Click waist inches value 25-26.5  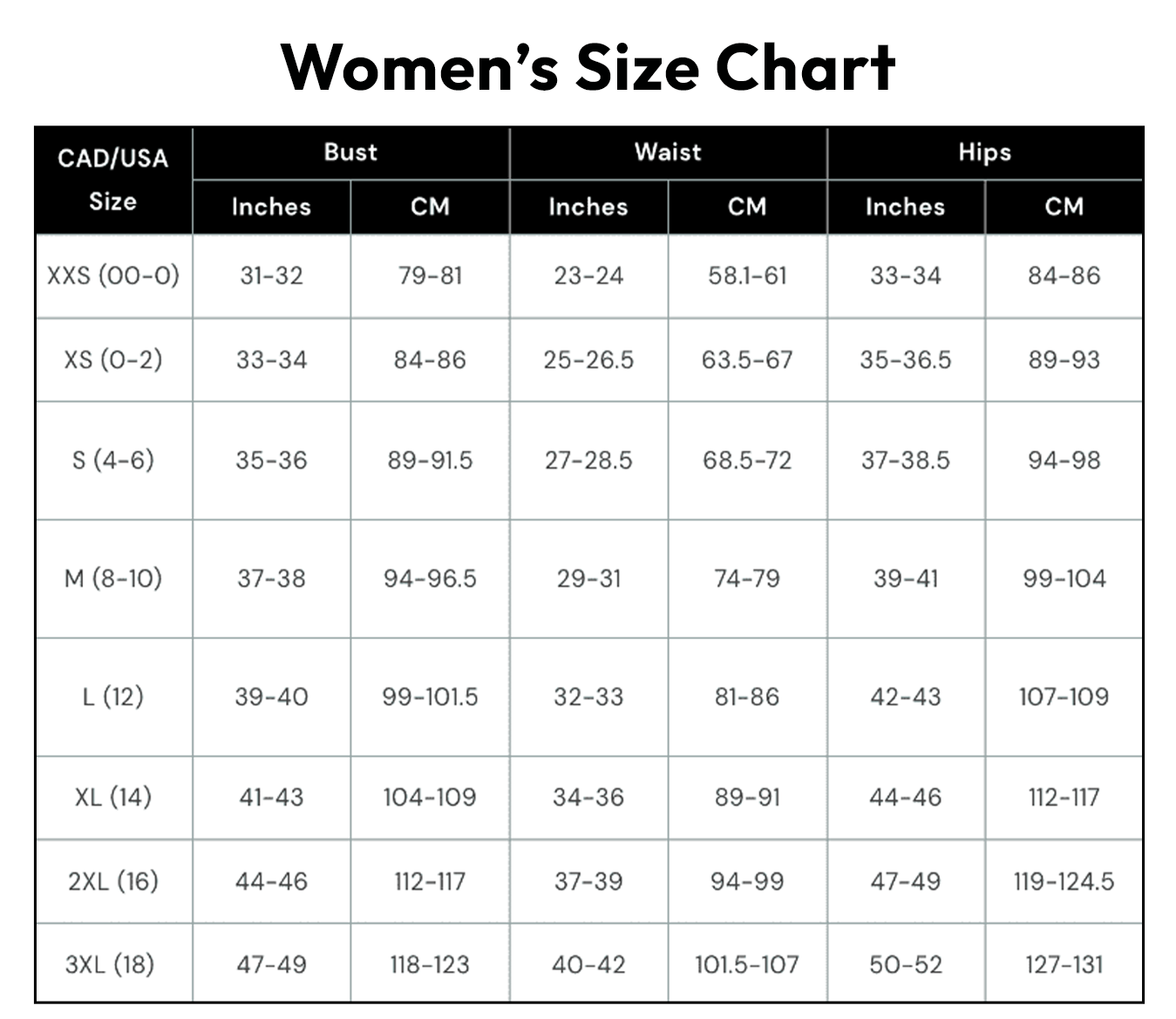tap(588, 359)
